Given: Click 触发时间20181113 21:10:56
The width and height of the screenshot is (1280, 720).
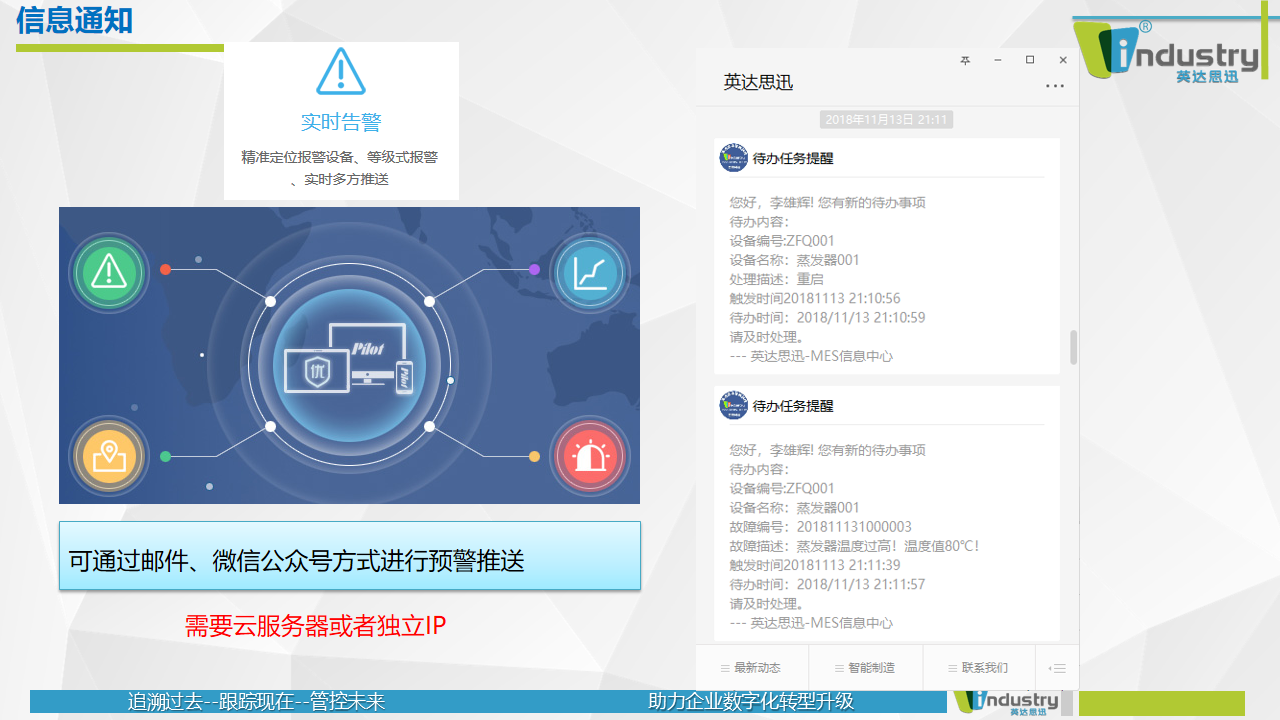Looking at the screenshot, I should (815, 298).
